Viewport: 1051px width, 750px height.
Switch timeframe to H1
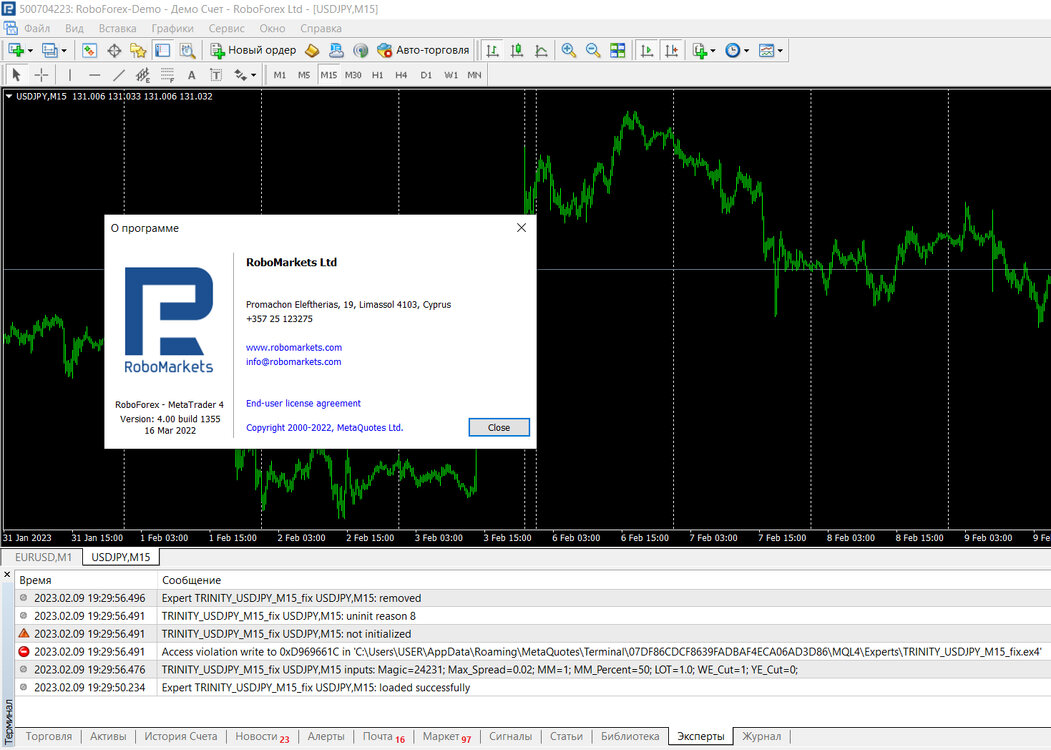point(377,75)
